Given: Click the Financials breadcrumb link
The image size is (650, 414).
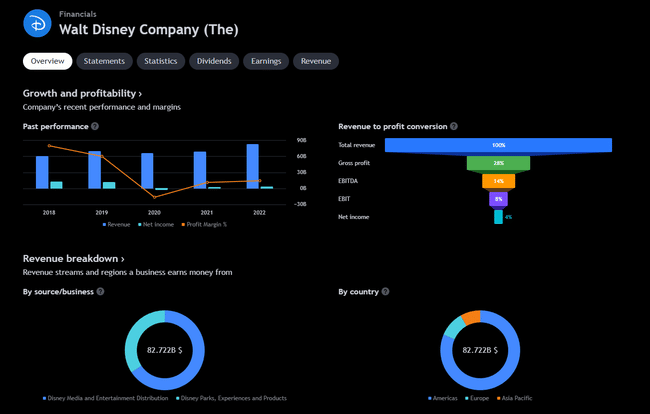Looking at the screenshot, I should pyautogui.click(x=79, y=15).
